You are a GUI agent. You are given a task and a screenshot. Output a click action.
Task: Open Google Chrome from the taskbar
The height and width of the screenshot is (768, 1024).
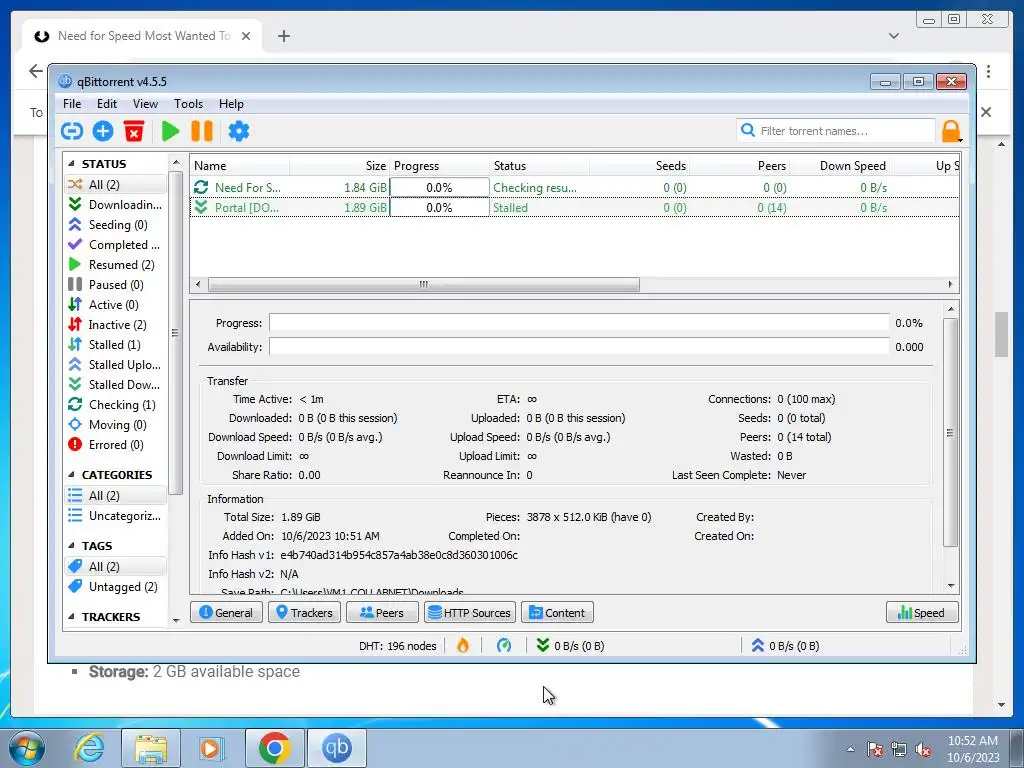tap(274, 748)
